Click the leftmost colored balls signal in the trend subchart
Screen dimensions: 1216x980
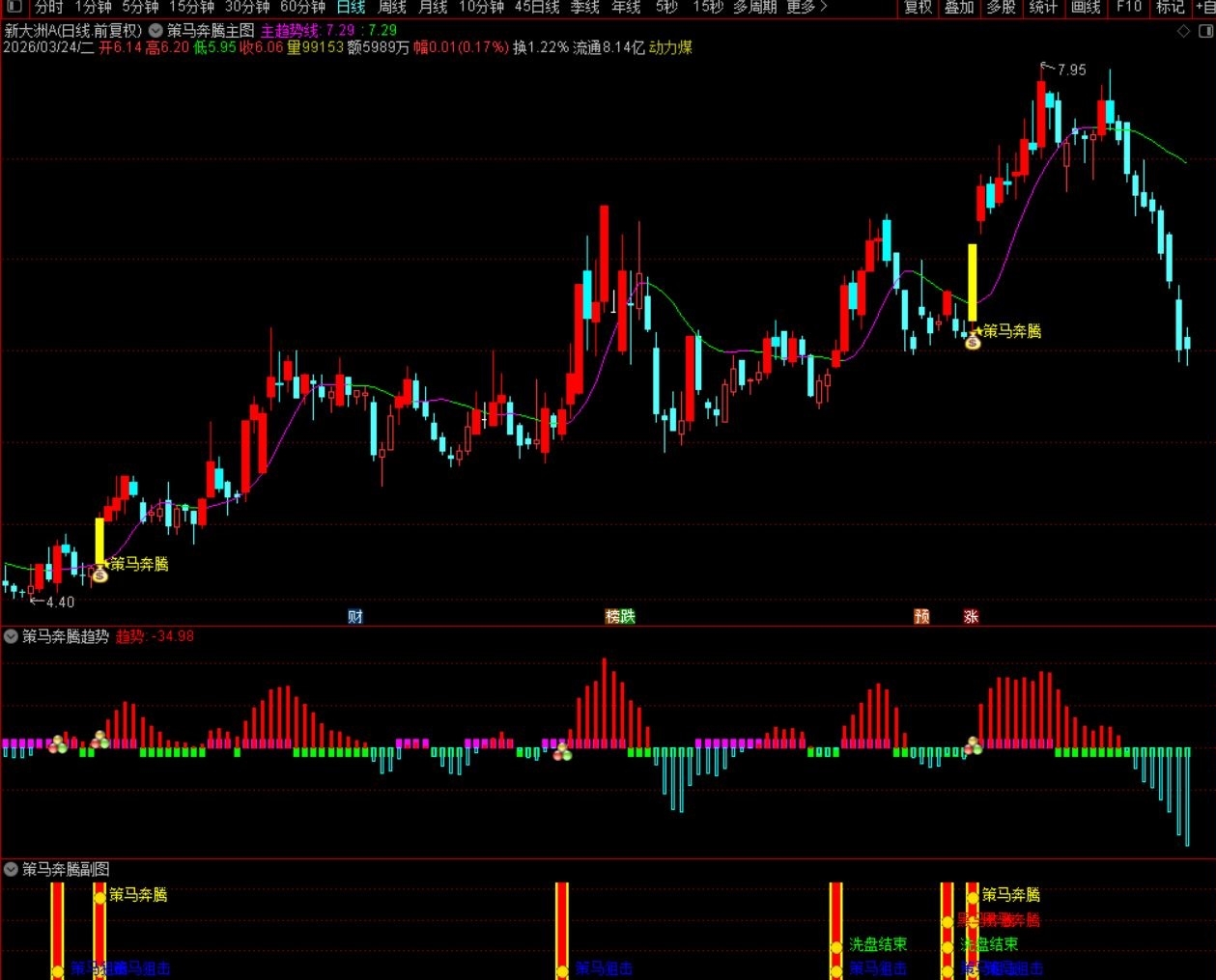[58, 742]
